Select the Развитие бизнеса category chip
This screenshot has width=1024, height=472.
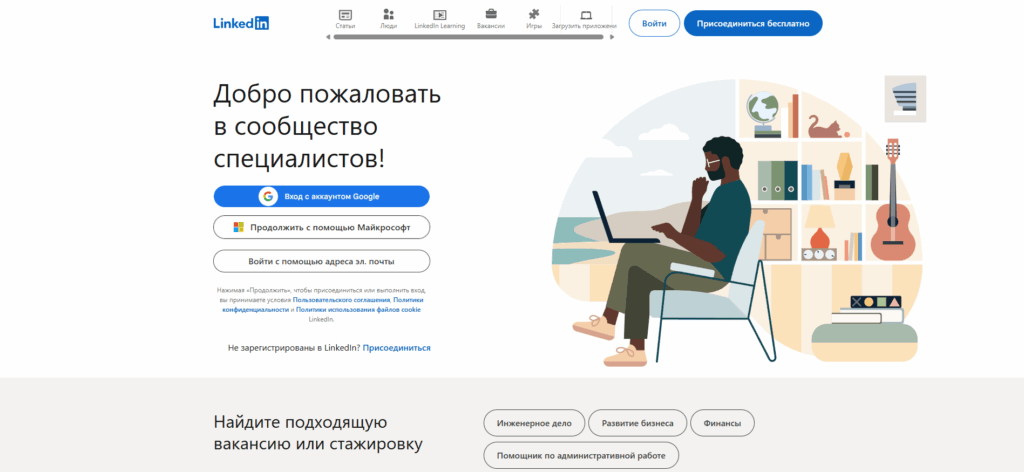pyautogui.click(x=637, y=423)
